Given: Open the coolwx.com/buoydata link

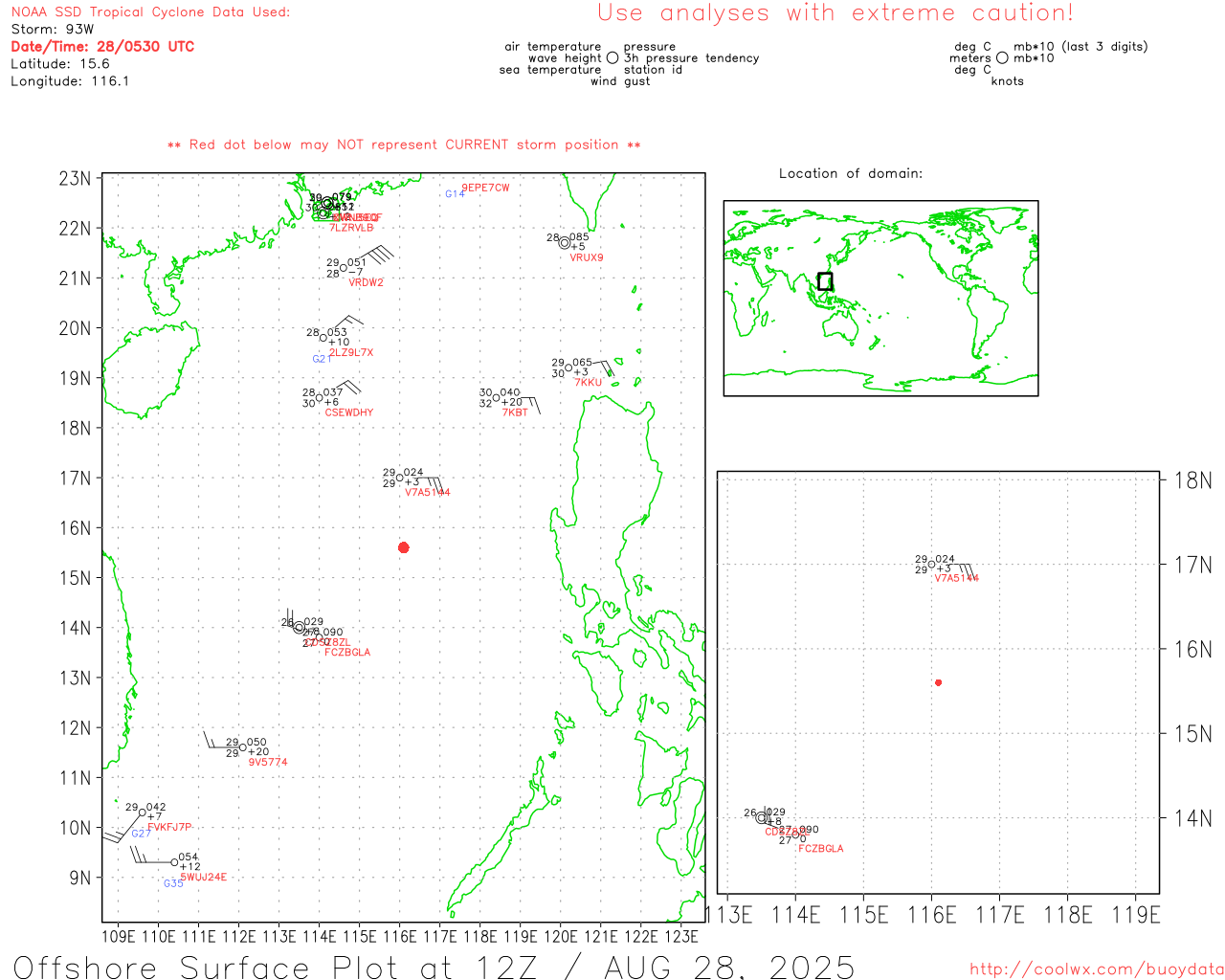Looking at the screenshot, I should 1097,969.
